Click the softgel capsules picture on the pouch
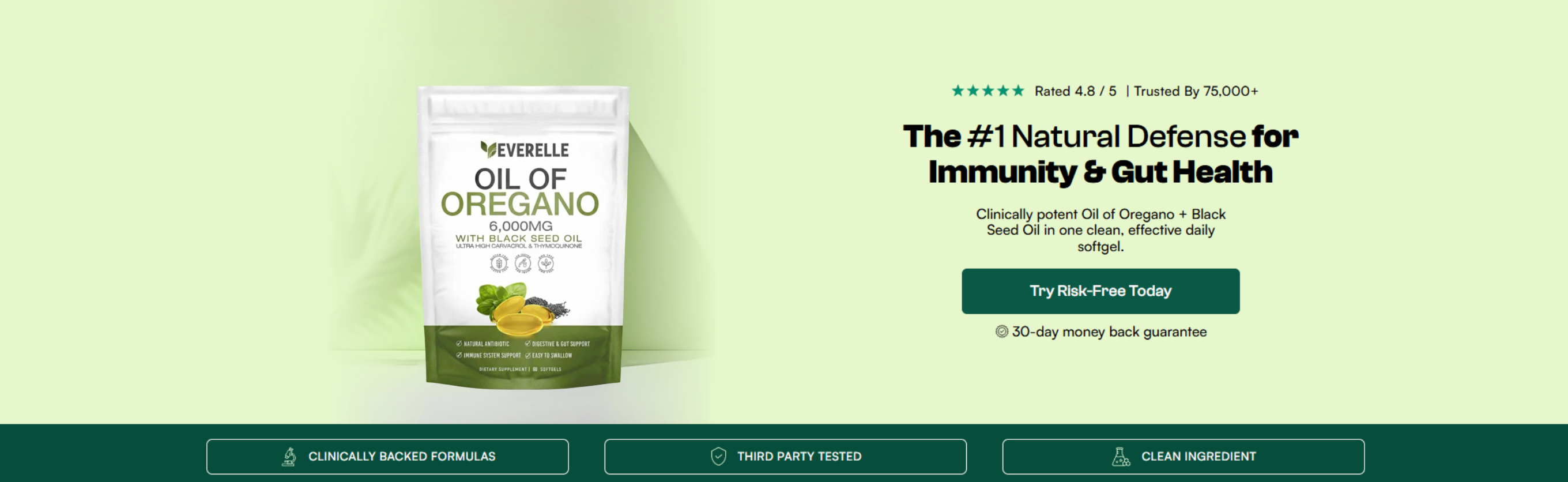 click(522, 308)
